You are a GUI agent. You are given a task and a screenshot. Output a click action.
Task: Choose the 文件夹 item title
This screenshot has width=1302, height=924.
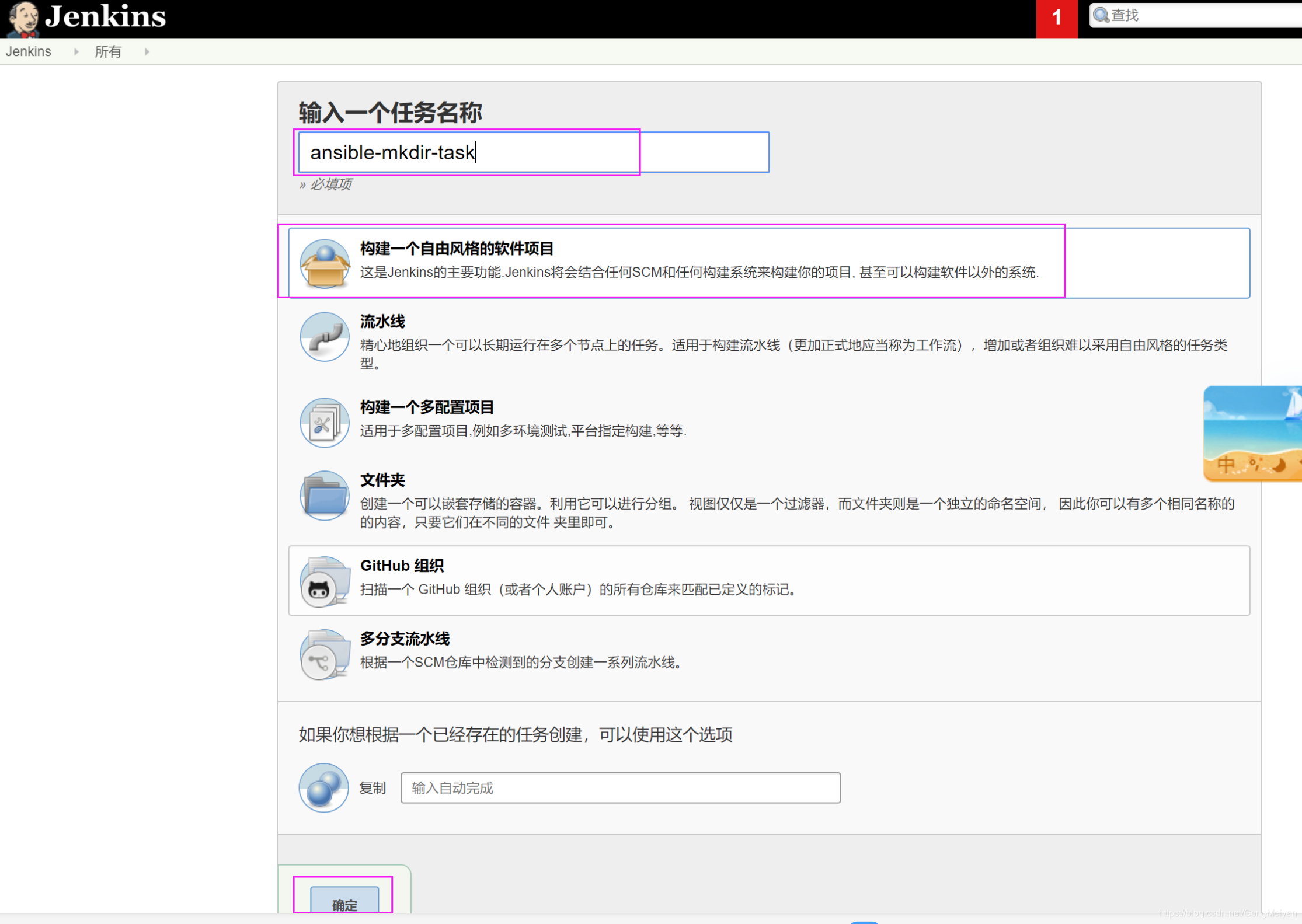pyautogui.click(x=382, y=480)
